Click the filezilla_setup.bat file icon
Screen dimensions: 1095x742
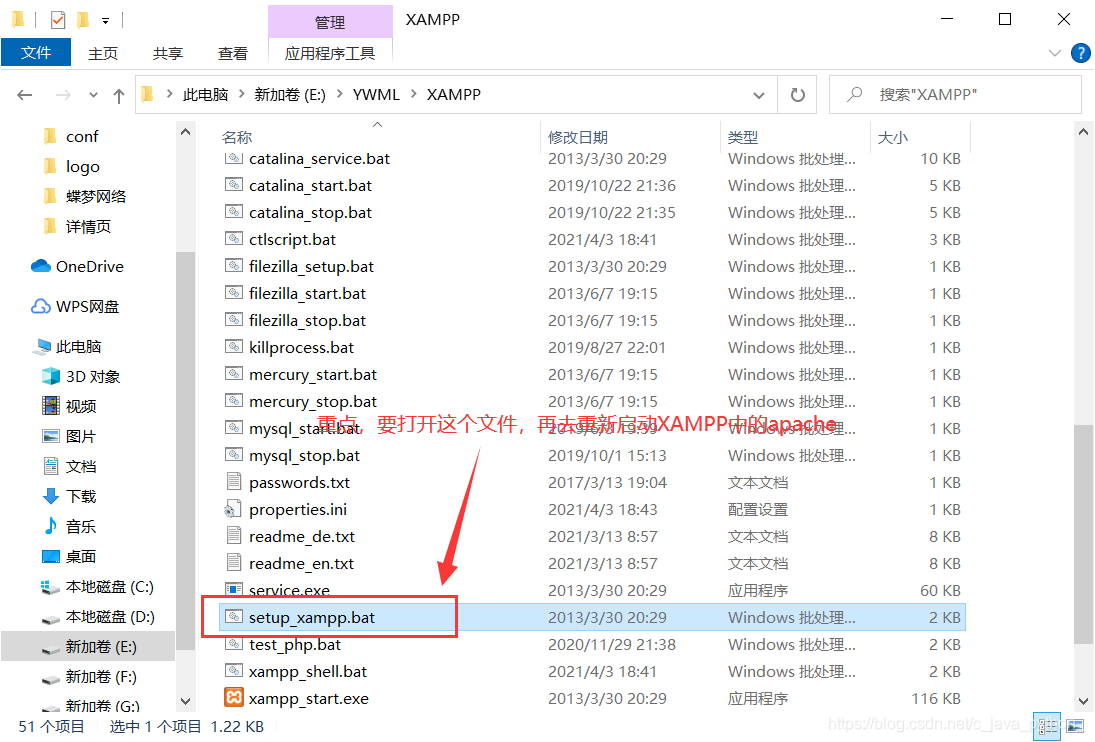tap(233, 266)
